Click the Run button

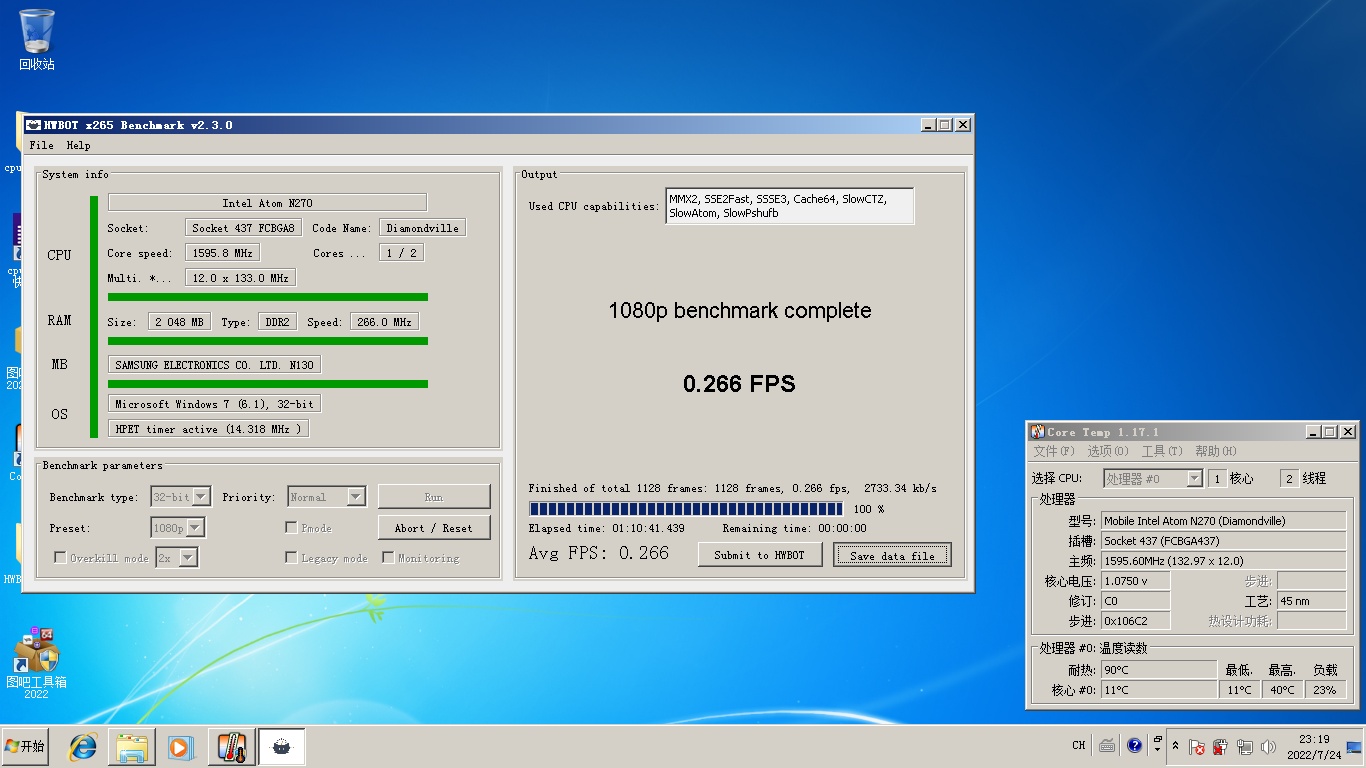(x=434, y=497)
